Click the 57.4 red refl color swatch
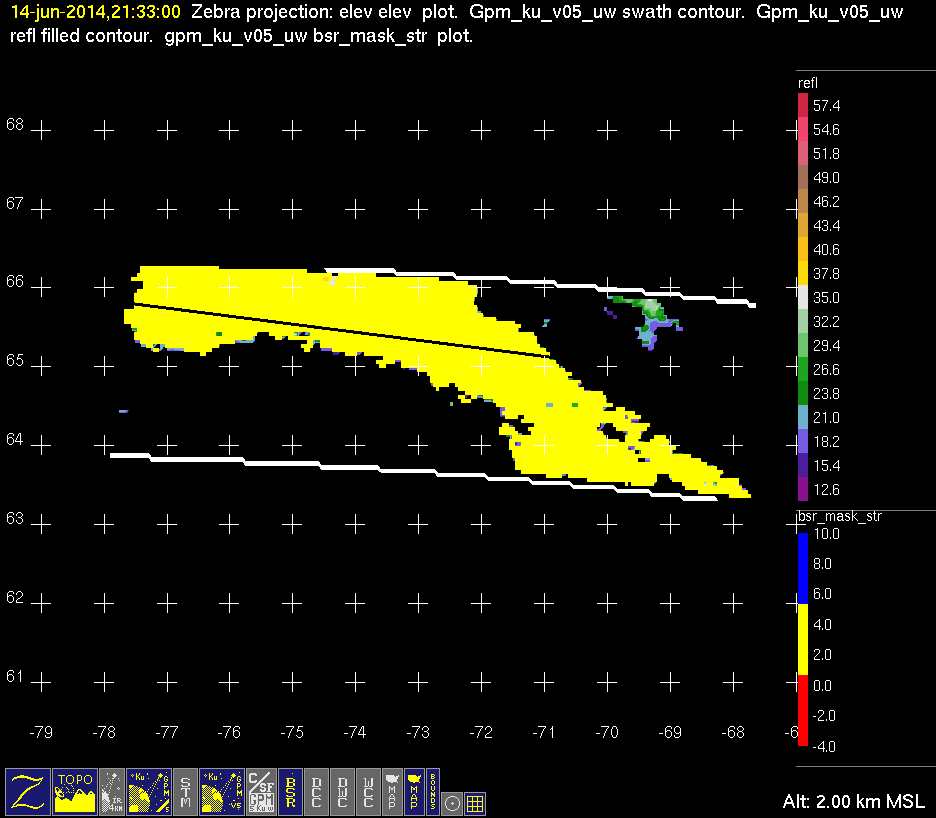The image size is (936, 818). pyautogui.click(x=802, y=105)
